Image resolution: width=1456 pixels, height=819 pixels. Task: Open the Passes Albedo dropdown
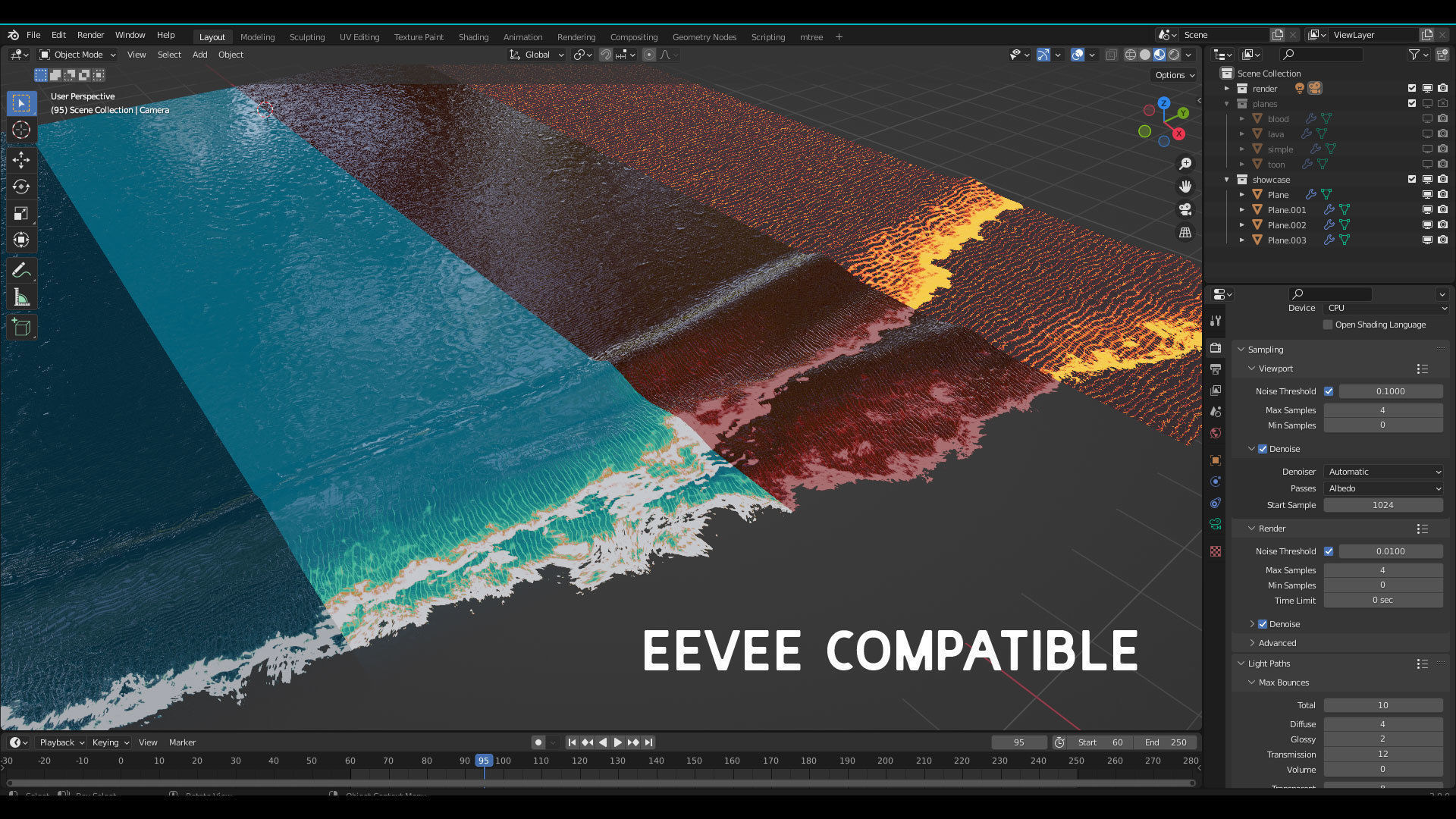click(1384, 488)
